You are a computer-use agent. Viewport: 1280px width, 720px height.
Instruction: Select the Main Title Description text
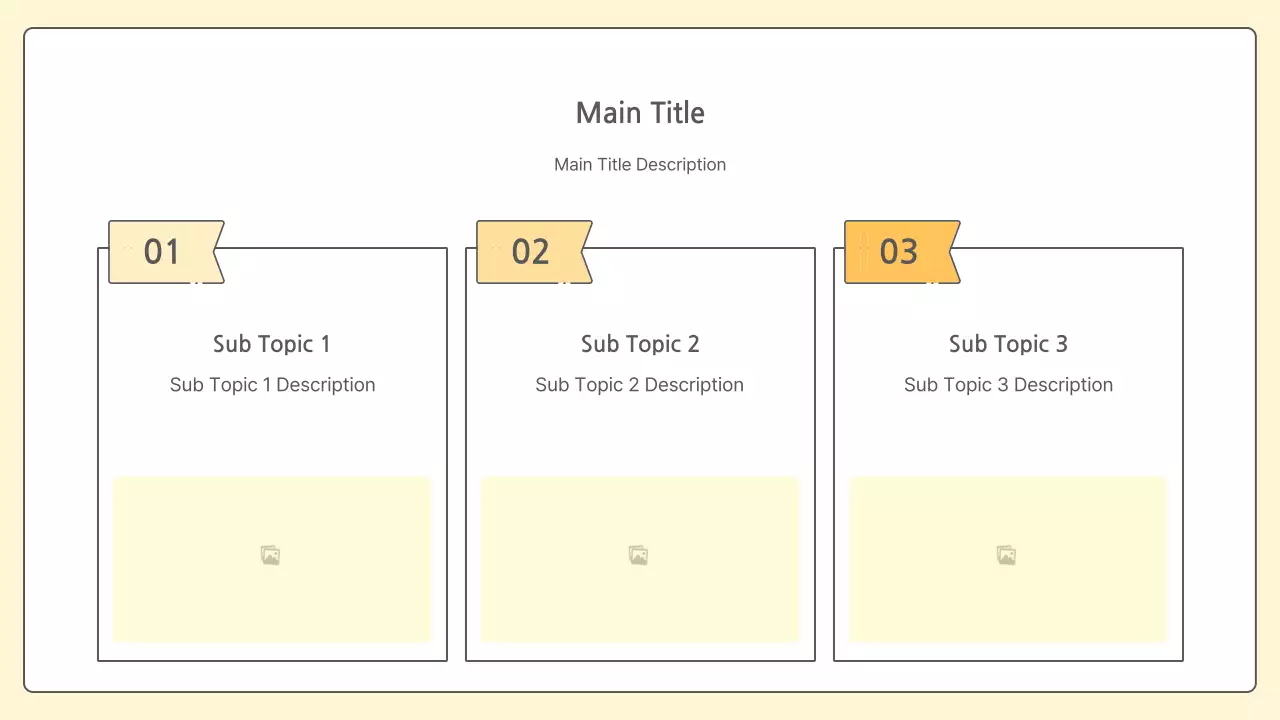point(640,164)
